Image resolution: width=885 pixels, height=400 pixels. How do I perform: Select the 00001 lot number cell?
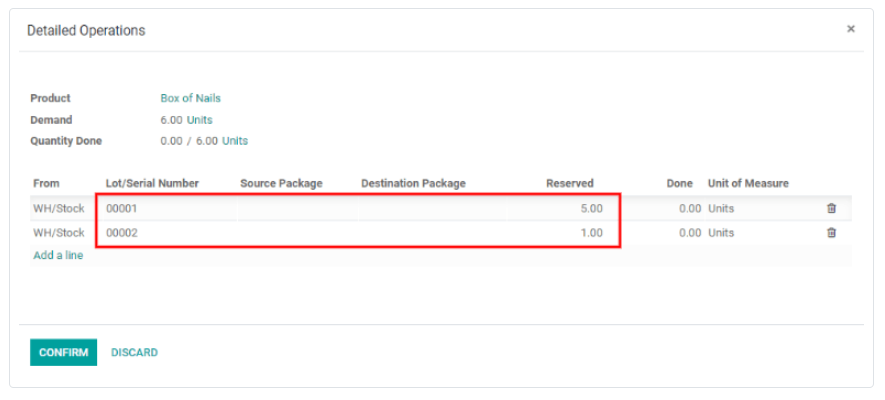click(x=165, y=209)
